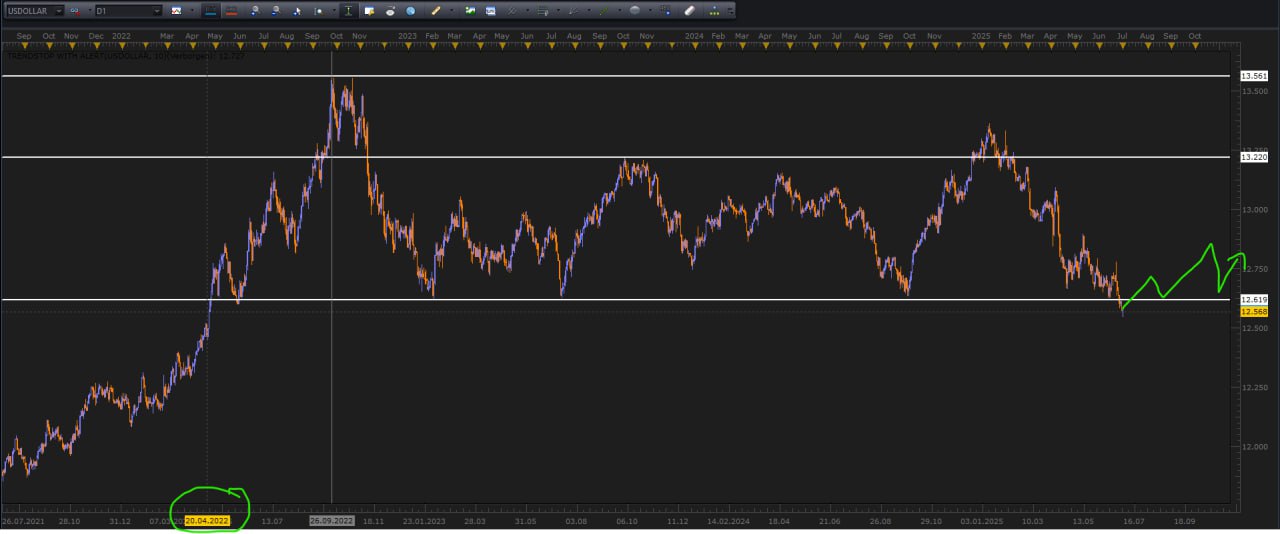Click the 12.250 price axis value

point(1254,387)
